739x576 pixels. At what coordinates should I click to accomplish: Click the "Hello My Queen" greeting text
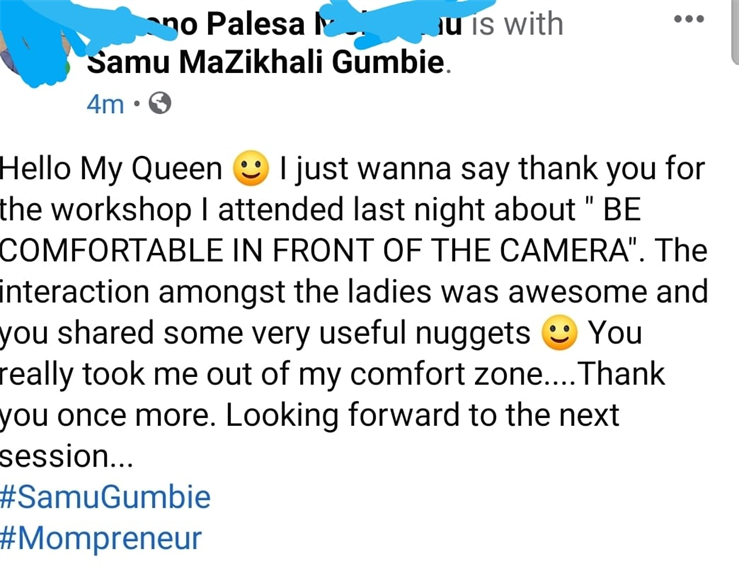(111, 169)
